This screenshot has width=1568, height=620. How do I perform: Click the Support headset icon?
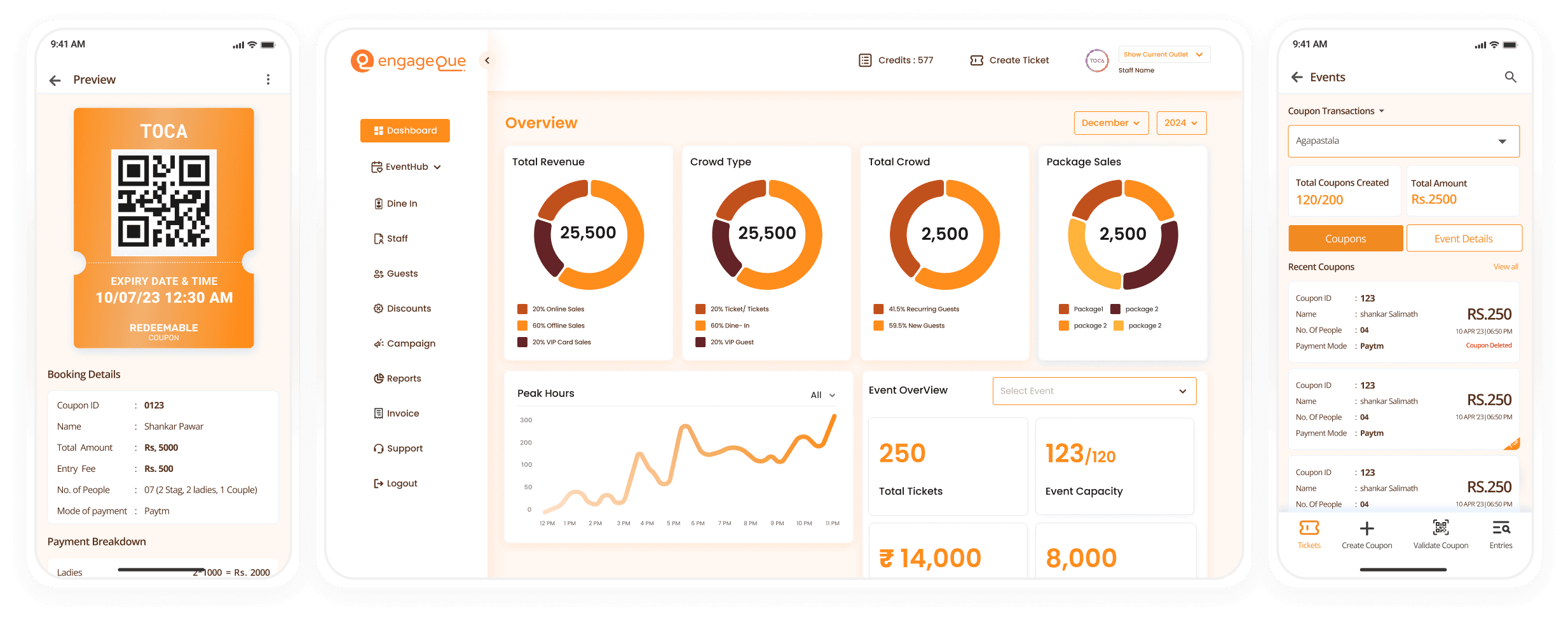pos(378,448)
